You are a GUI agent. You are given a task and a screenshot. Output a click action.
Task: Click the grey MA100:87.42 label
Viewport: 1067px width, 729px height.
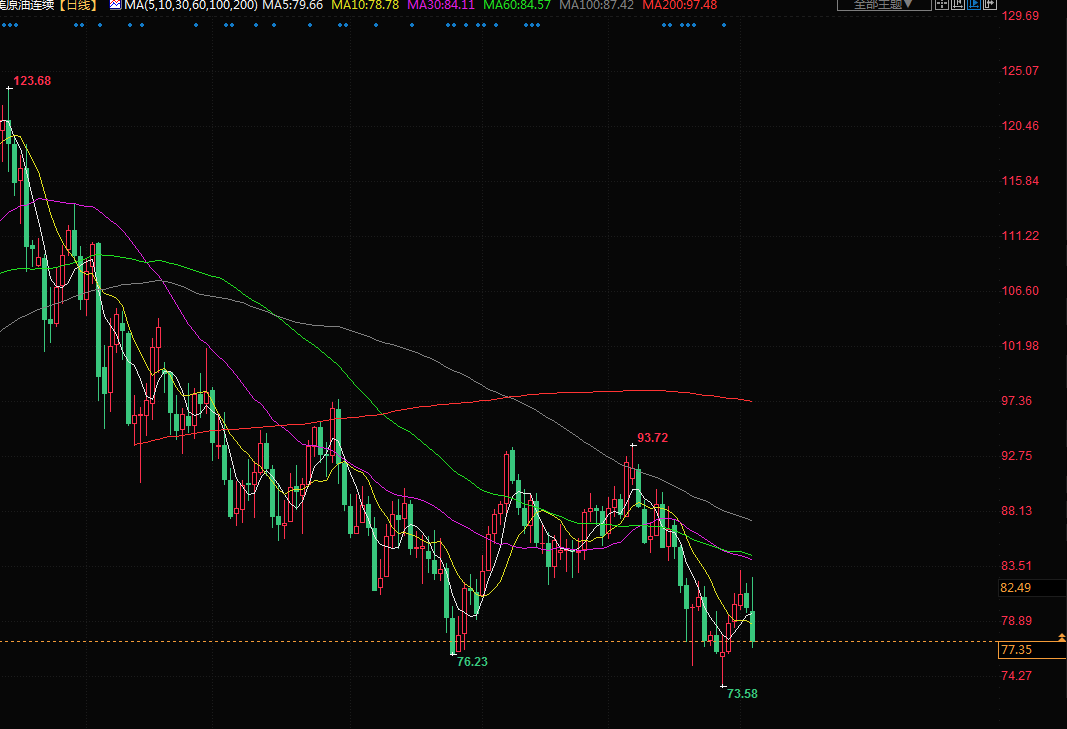tap(597, 6)
